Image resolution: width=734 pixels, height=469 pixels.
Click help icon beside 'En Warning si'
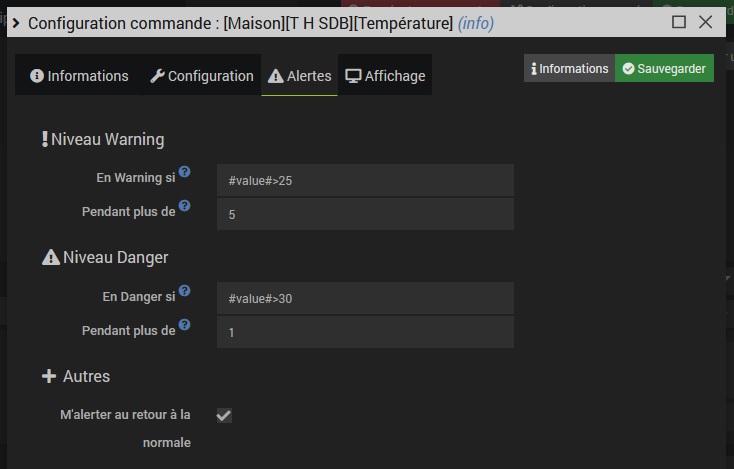(185, 172)
